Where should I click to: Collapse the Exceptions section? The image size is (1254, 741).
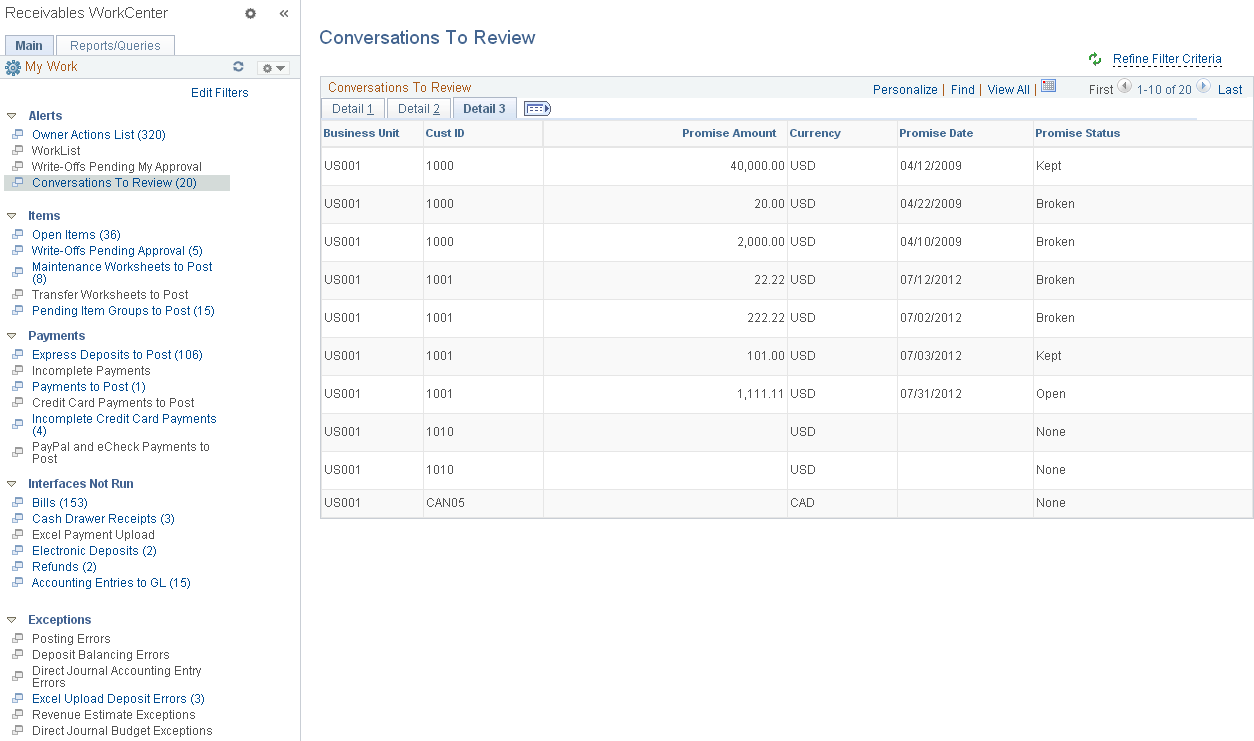(x=12, y=620)
